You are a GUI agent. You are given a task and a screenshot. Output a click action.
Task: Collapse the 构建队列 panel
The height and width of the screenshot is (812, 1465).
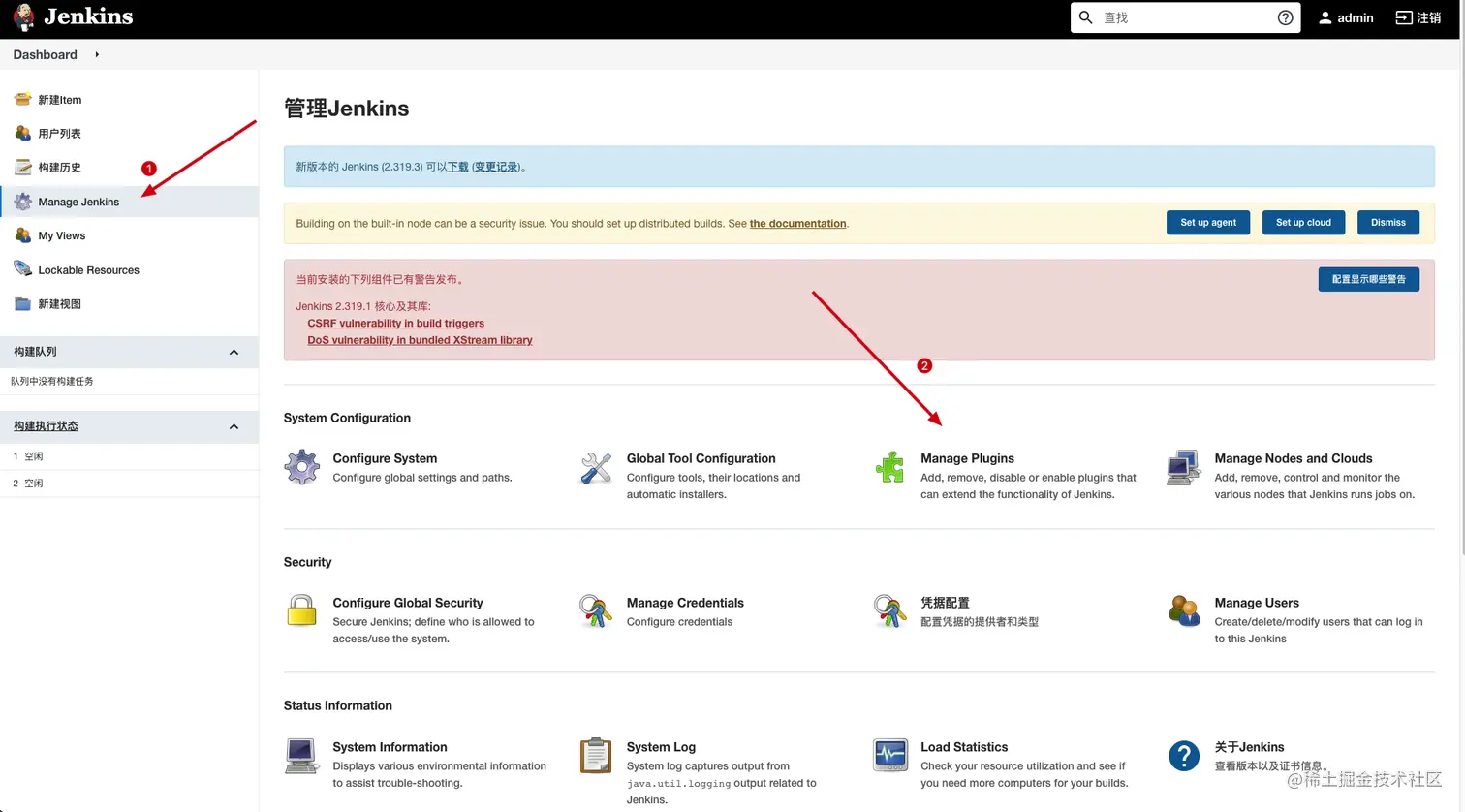point(234,352)
